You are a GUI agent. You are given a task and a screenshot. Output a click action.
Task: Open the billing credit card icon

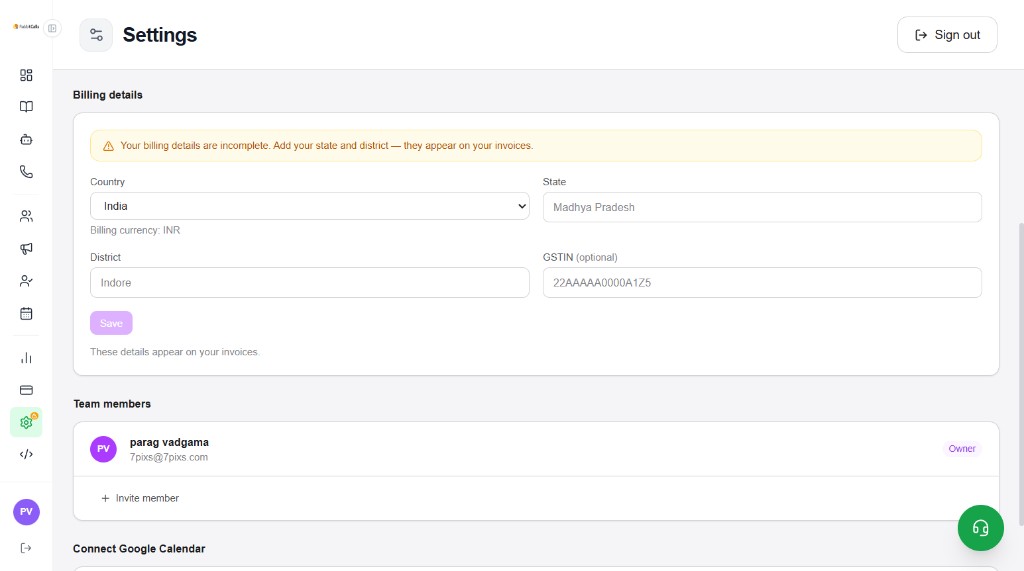[26, 390]
